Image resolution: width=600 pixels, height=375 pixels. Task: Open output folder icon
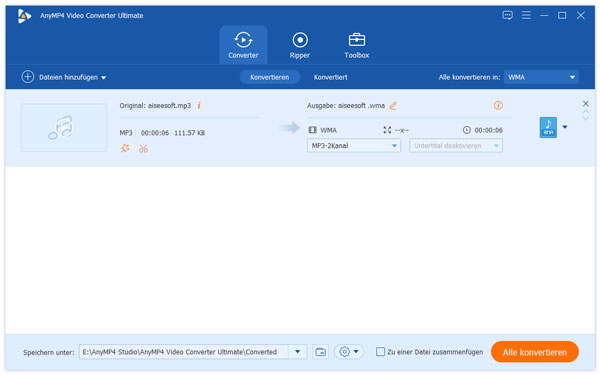320,352
